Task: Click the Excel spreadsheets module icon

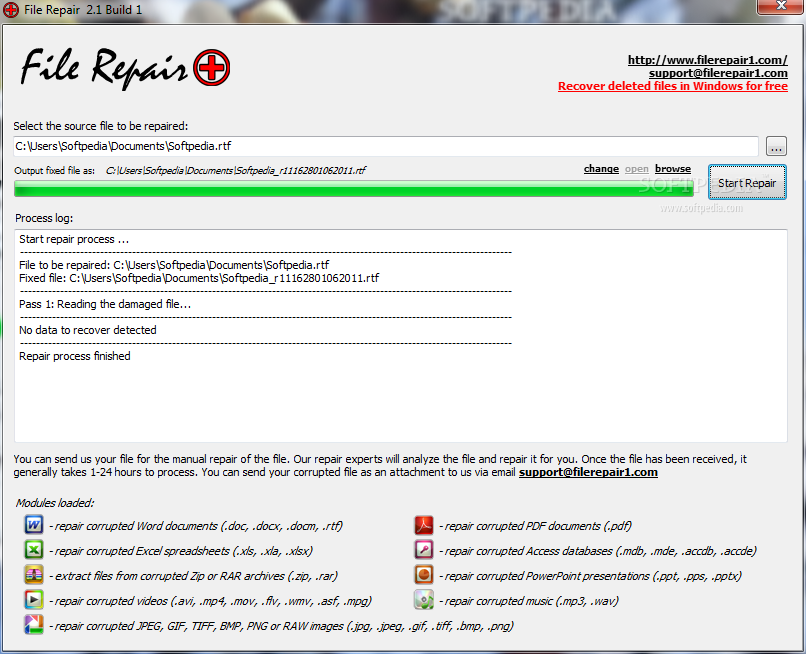Action: click(x=34, y=550)
